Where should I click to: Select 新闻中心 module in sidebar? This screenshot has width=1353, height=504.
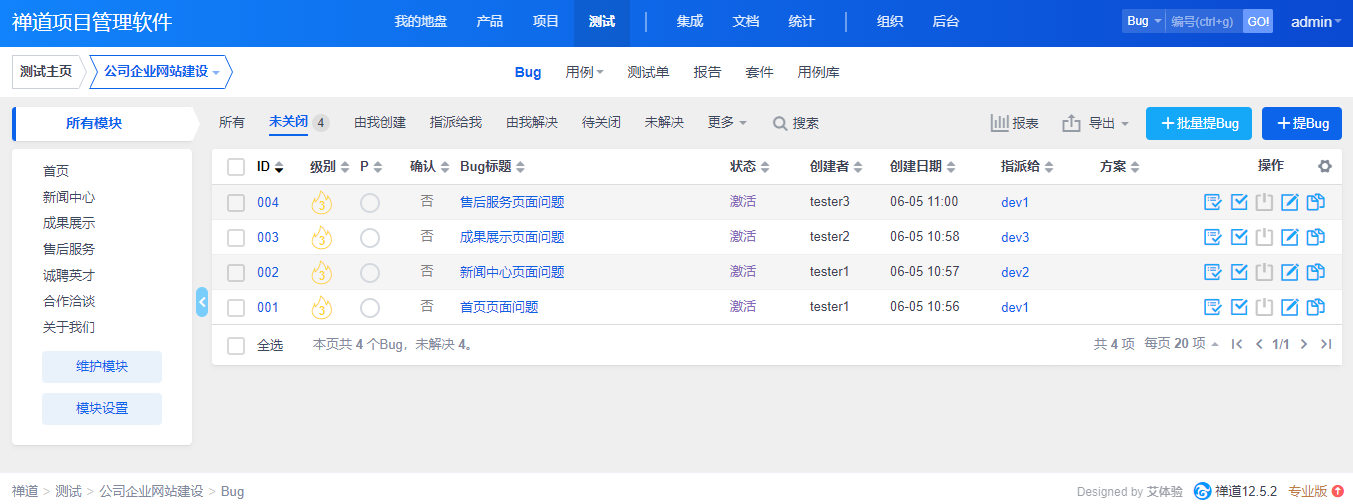(69, 197)
